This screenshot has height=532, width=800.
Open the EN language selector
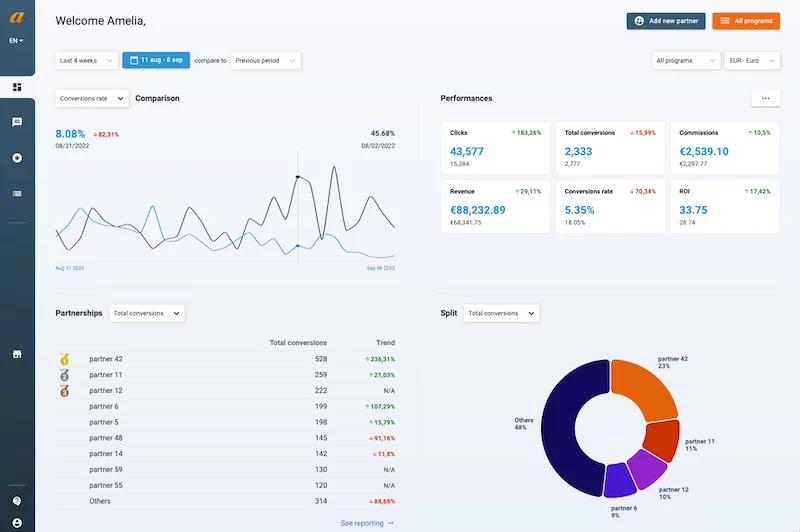tap(17, 41)
